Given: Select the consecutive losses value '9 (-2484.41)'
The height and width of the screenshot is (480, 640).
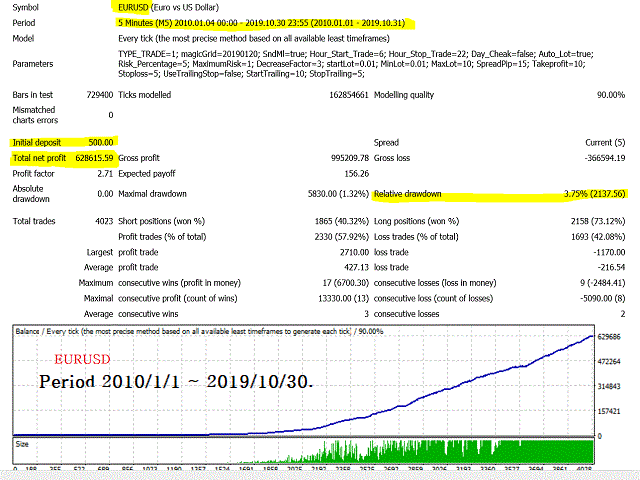Looking at the screenshot, I should tap(602, 283).
